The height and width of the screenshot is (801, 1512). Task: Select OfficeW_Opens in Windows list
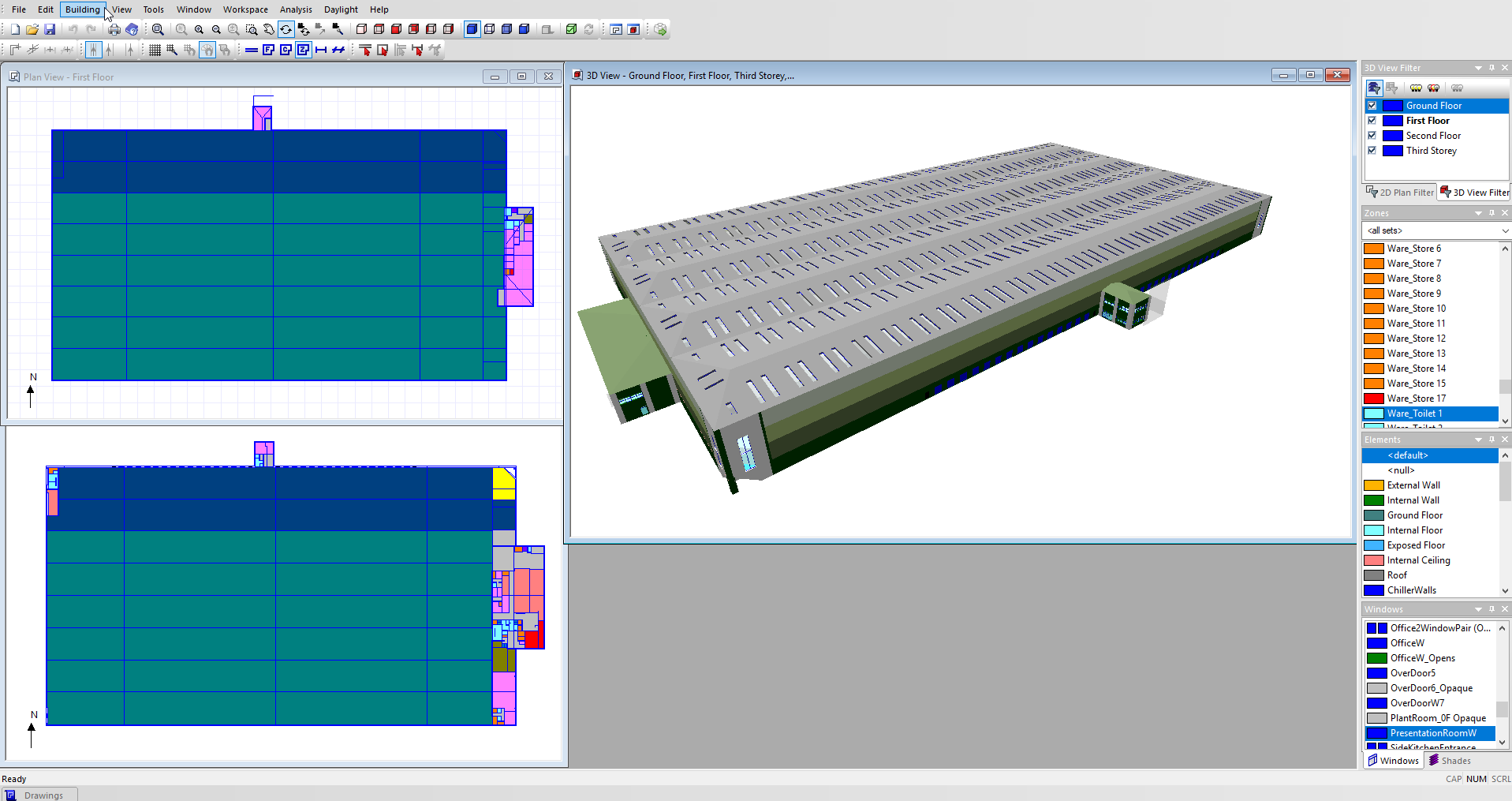pos(1430,658)
